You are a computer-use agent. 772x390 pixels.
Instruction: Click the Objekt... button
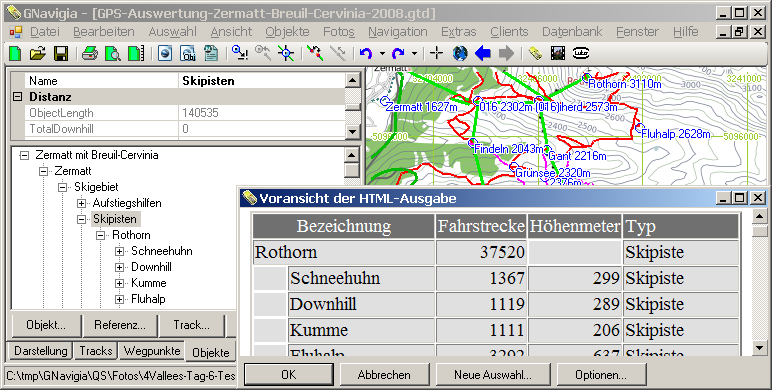(x=46, y=325)
